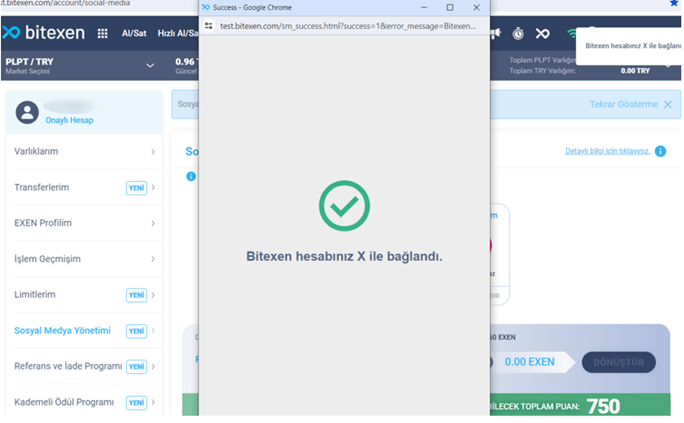Click the Tekrar Gösterme link
684x423 pixels.
coord(623,104)
